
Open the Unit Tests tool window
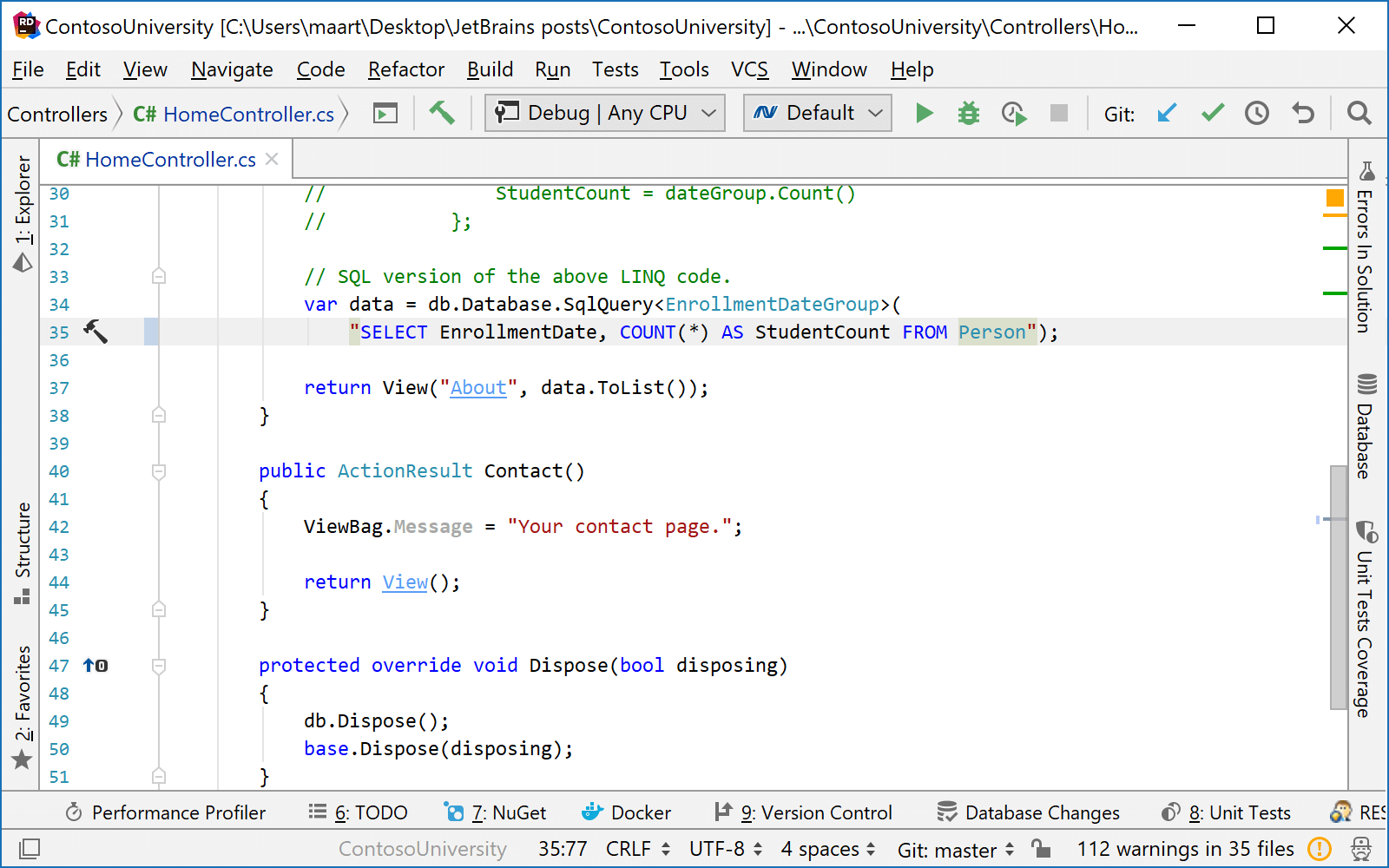(x=1227, y=812)
